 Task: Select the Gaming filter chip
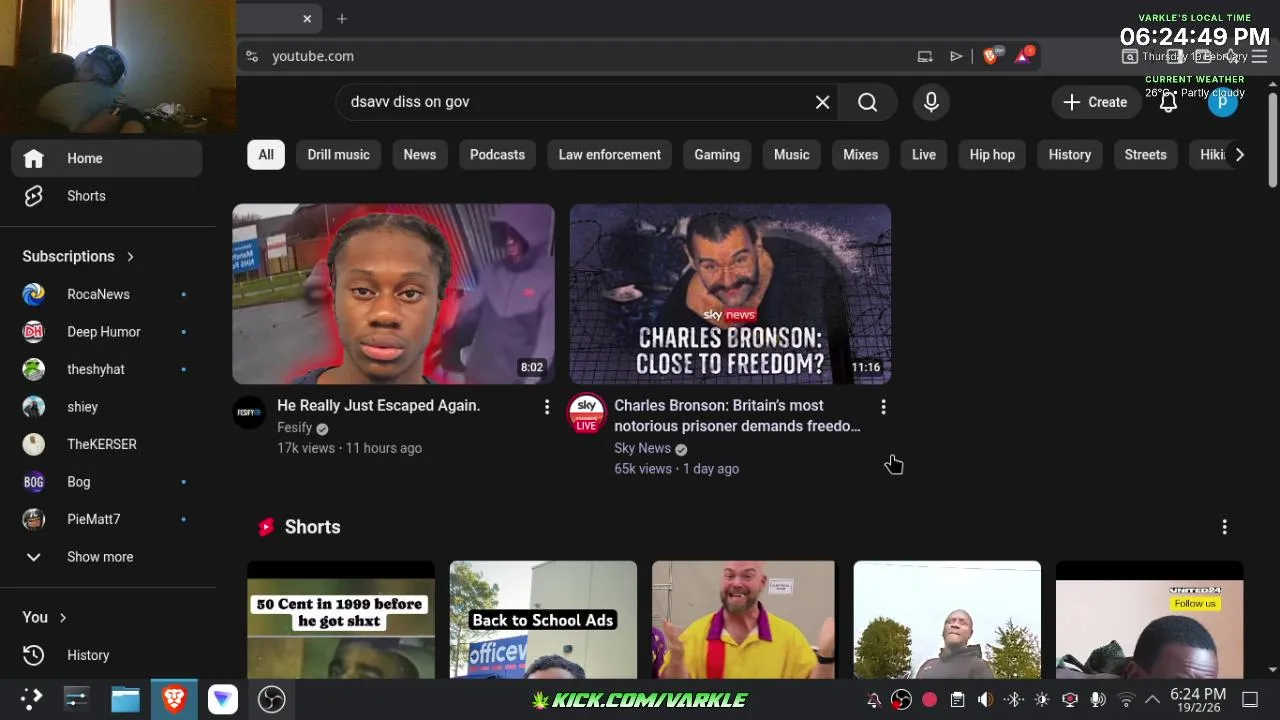coord(717,155)
